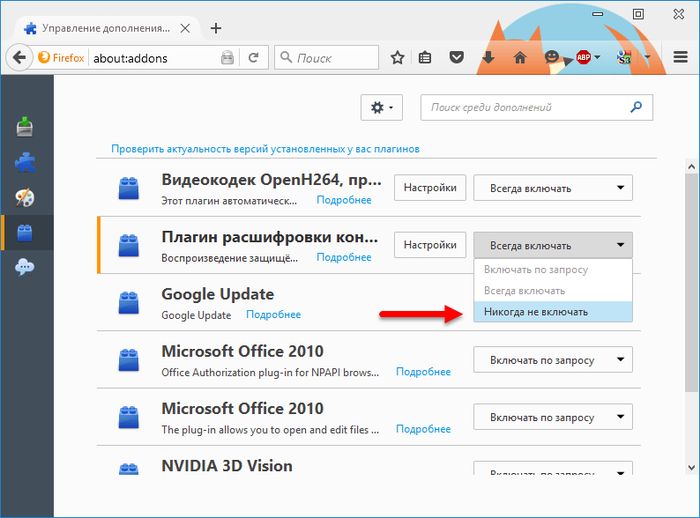Open 'Подробнее' for Office file editing plug-in

[x=423, y=429]
